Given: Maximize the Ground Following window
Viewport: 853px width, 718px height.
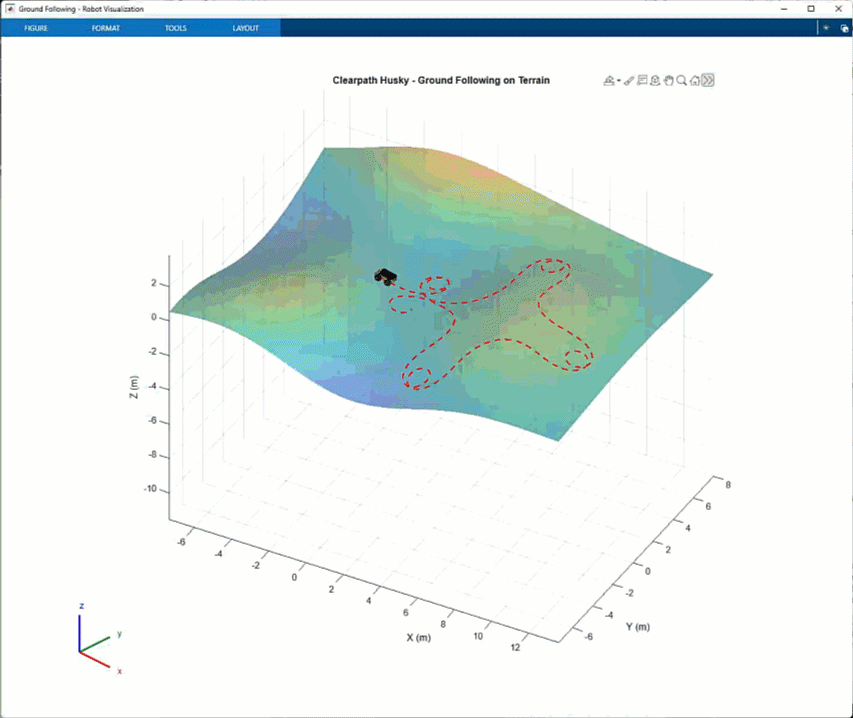Looking at the screenshot, I should (x=811, y=9).
